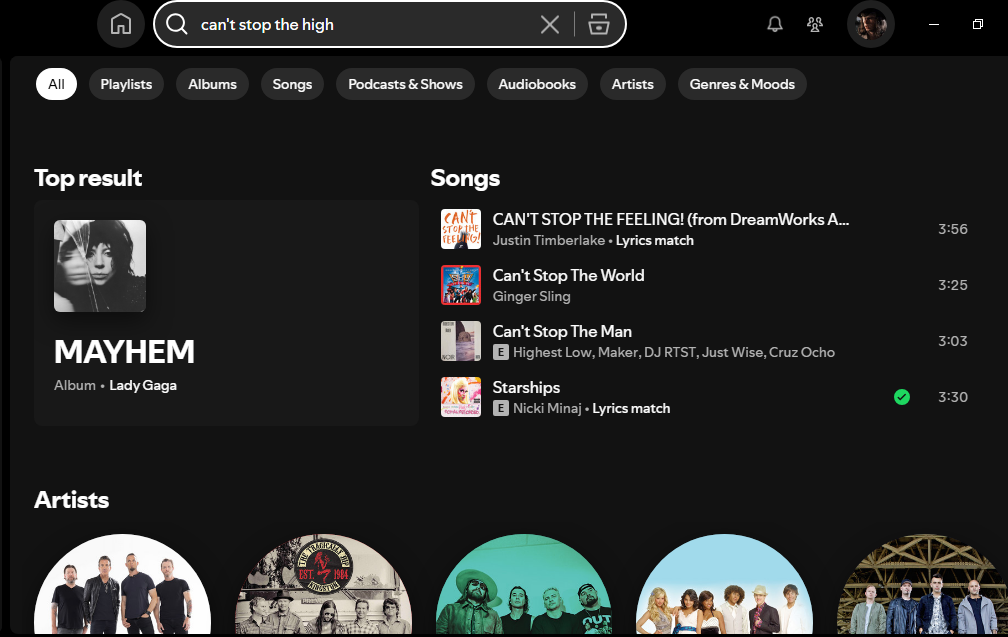Open Nicki Minaj artist link

pyautogui.click(x=547, y=408)
